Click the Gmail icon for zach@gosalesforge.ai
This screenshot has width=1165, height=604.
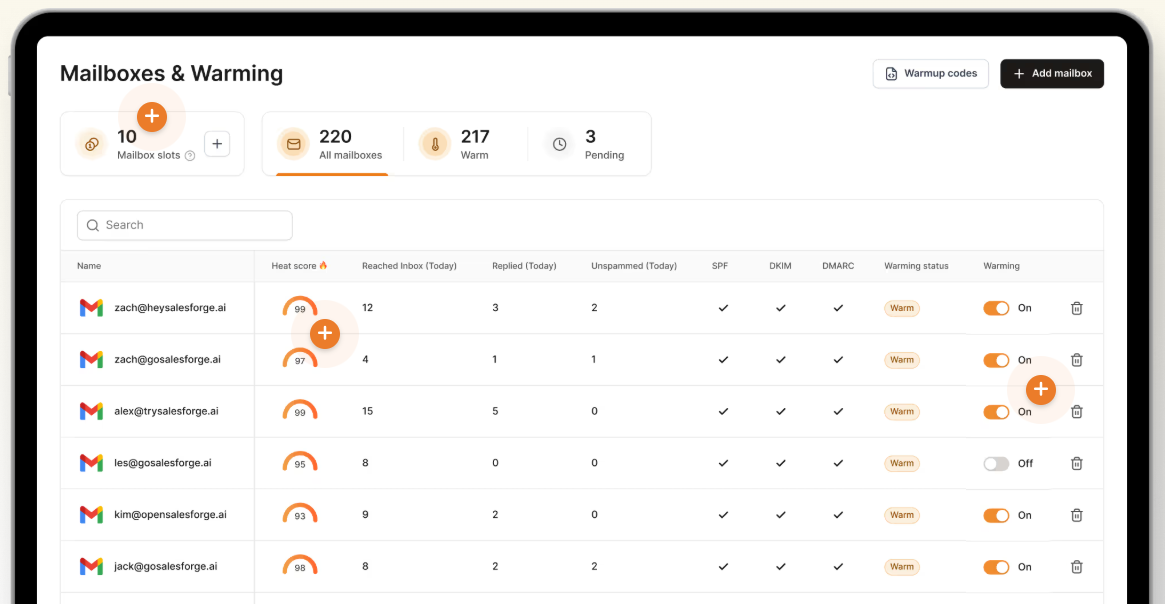tap(91, 360)
